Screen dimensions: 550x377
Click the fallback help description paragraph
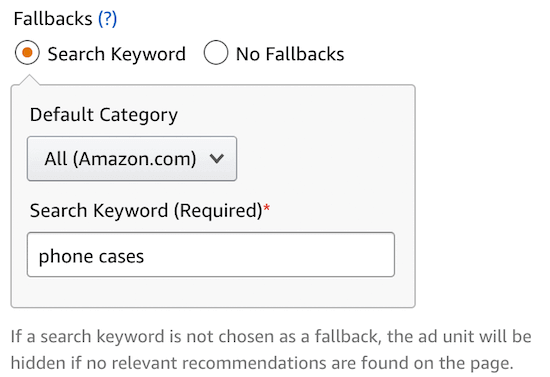[x=271, y=350]
